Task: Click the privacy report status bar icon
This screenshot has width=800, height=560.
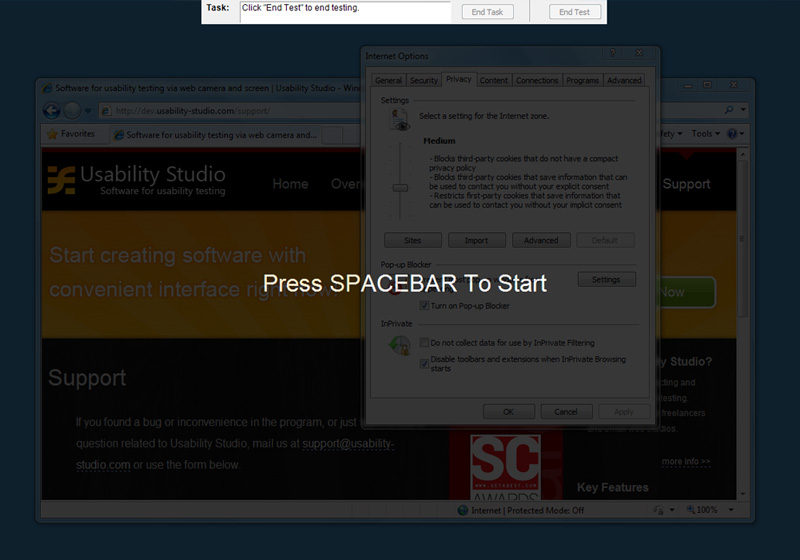Action: (659, 510)
